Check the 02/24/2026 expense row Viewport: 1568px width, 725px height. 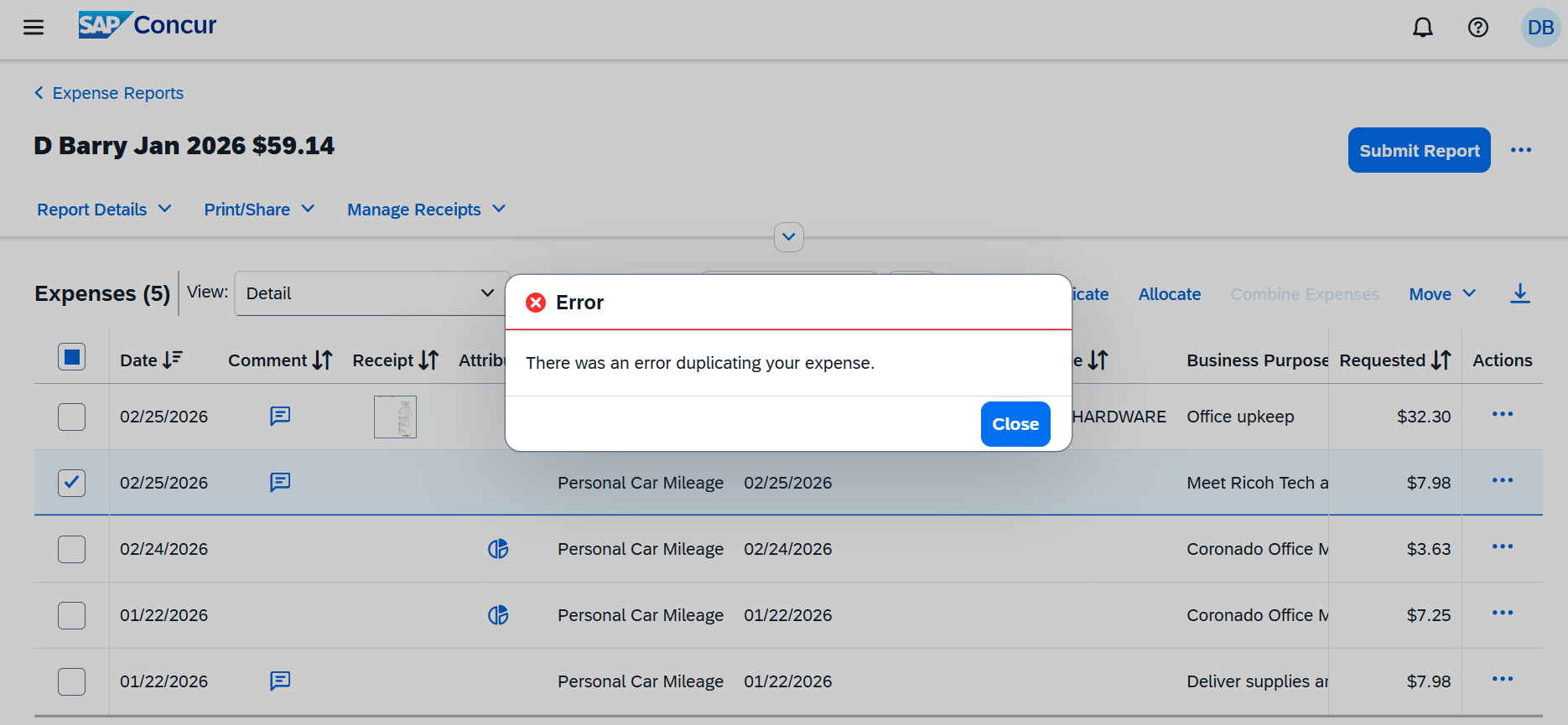tap(72, 549)
